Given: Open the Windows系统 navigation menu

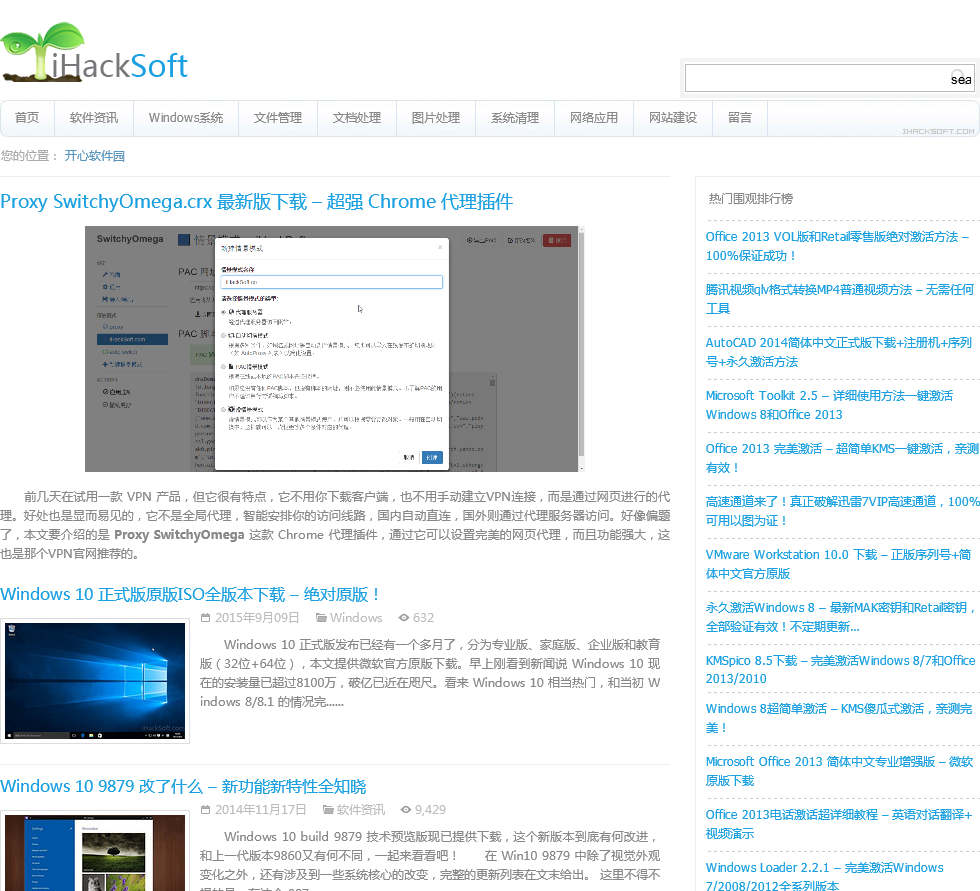Looking at the screenshot, I should tap(186, 118).
